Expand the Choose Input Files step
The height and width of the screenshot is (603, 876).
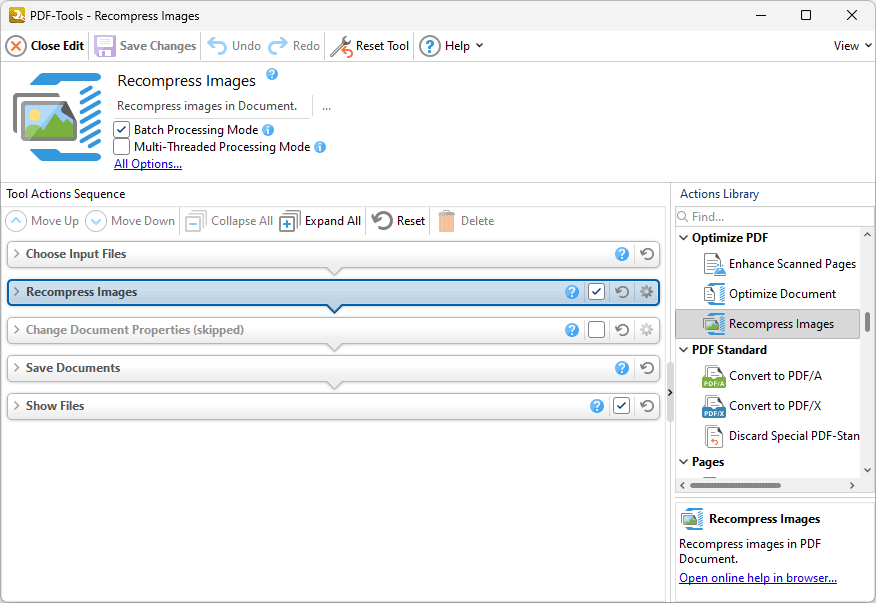pyautogui.click(x=17, y=254)
